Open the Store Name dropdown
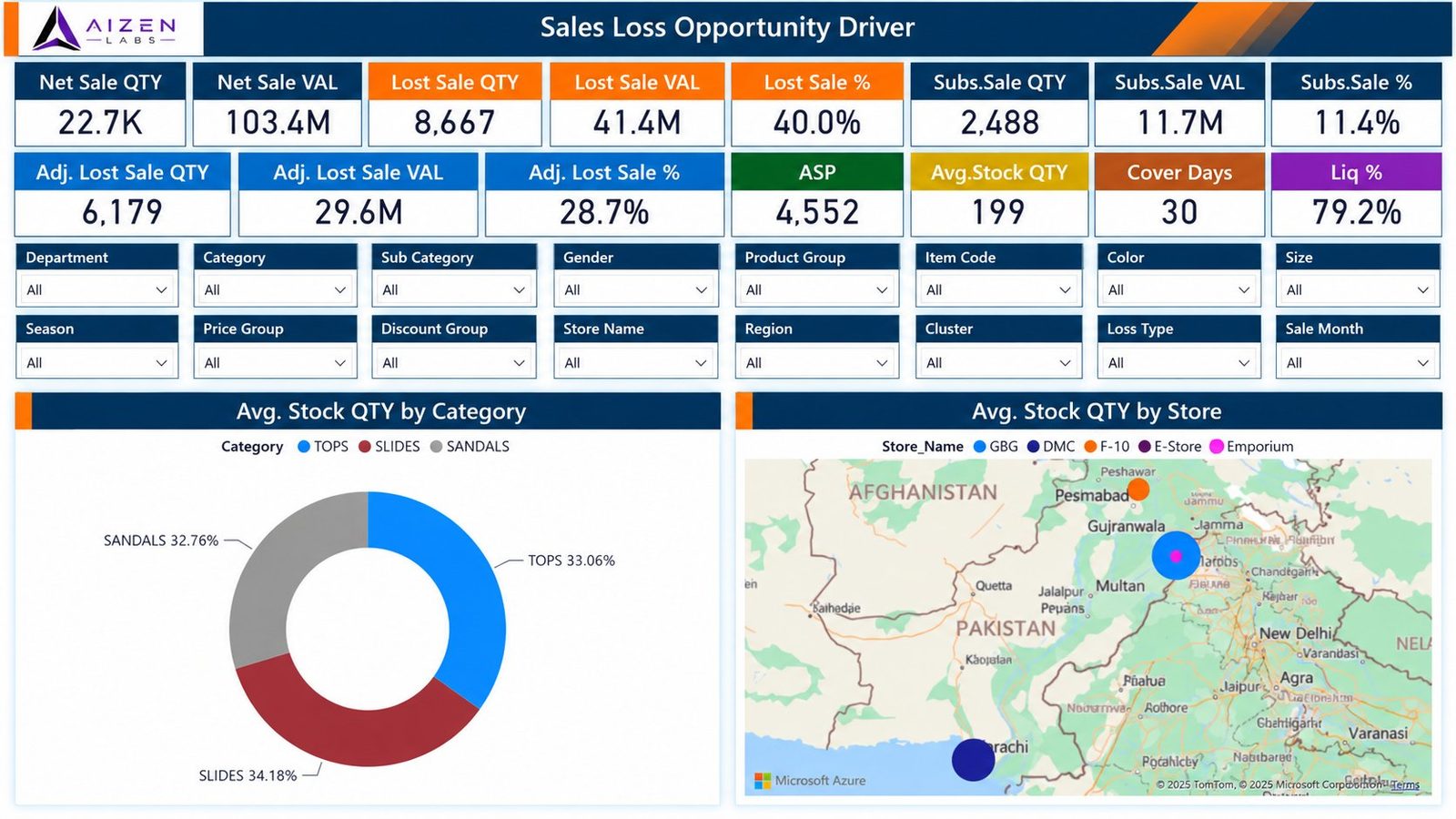This screenshot has height=819, width=1456. 635,362
